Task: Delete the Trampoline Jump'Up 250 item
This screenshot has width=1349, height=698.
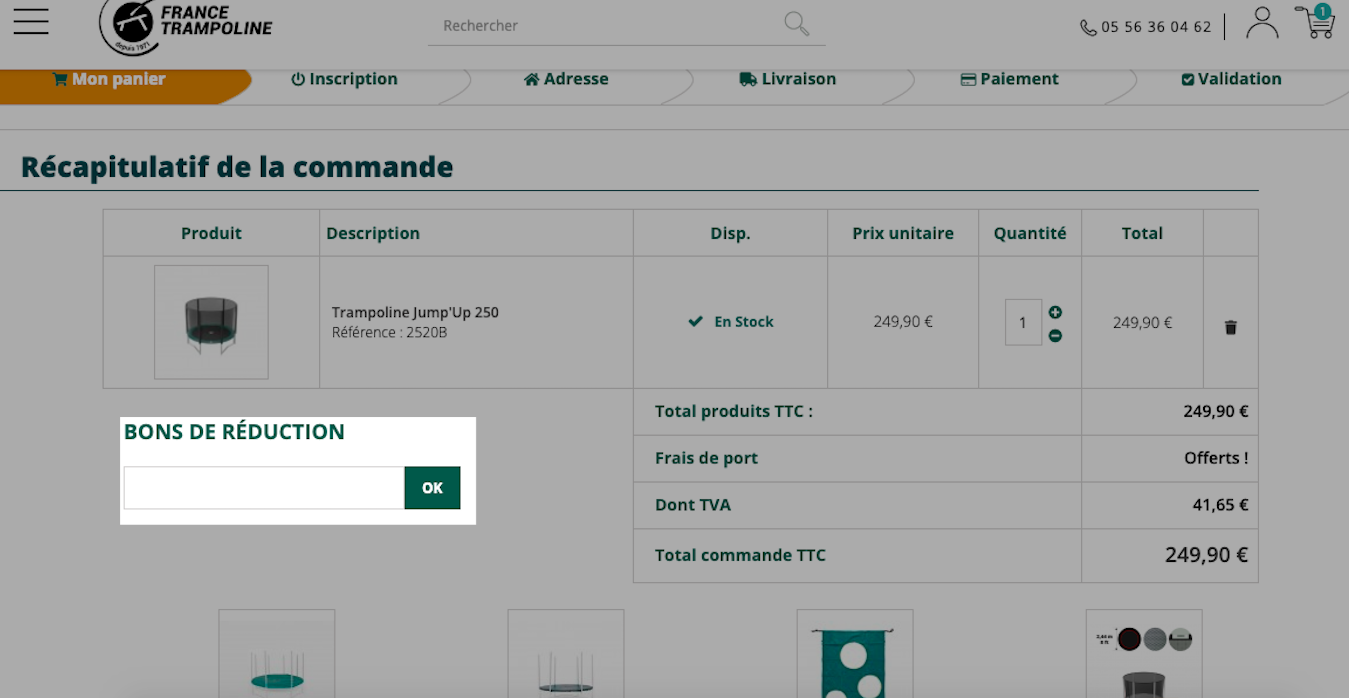Action: click(x=1231, y=327)
